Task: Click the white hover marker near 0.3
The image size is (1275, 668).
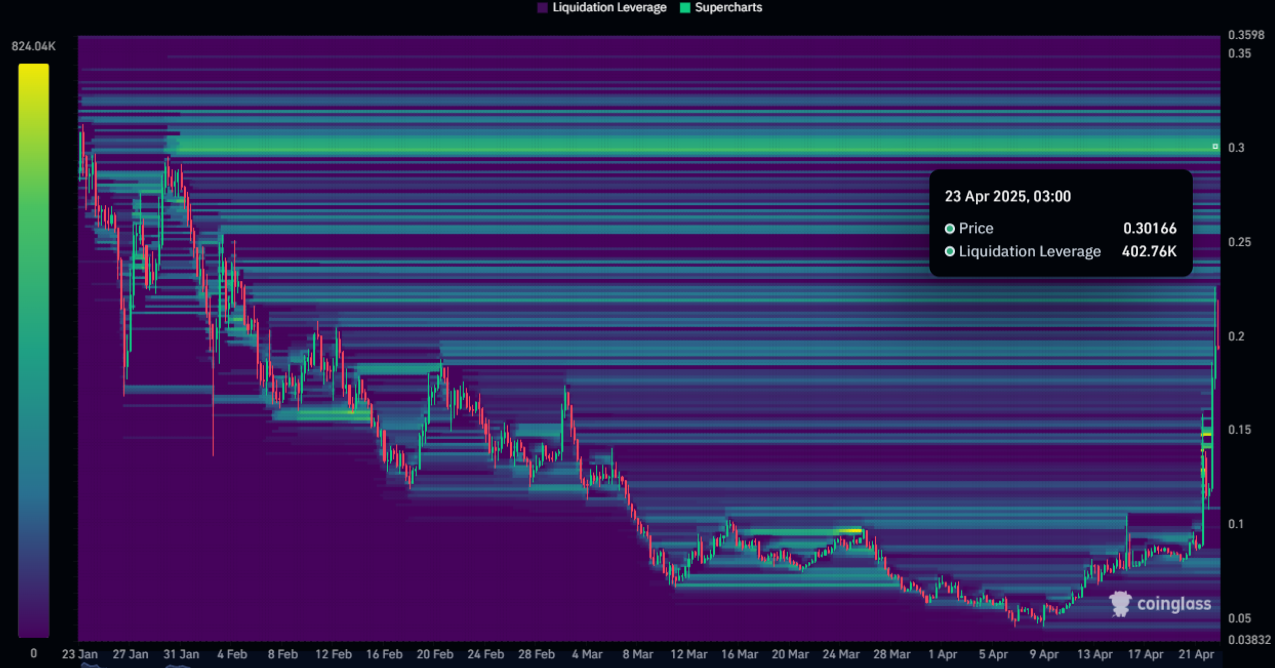Action: click(1215, 147)
